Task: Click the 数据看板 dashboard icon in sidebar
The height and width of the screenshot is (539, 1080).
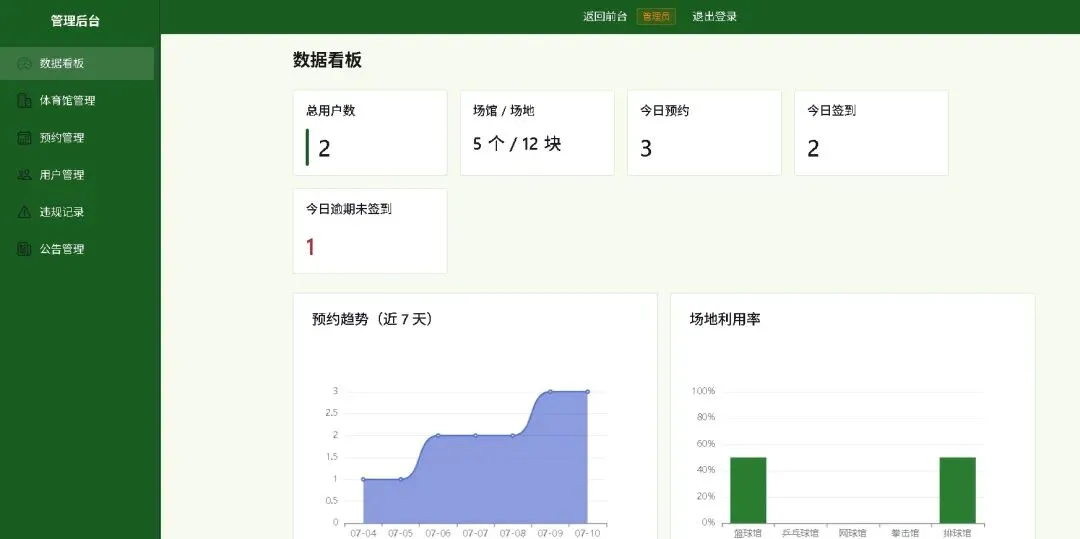Action: pos(24,63)
